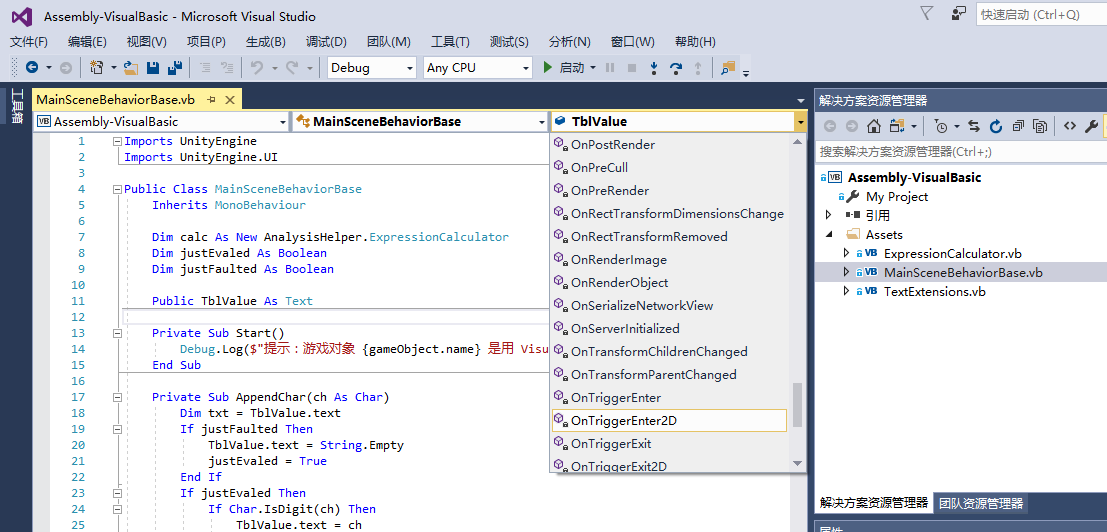
Task: Click the Navigate Backward toolbar arrow
Action: click(32, 68)
